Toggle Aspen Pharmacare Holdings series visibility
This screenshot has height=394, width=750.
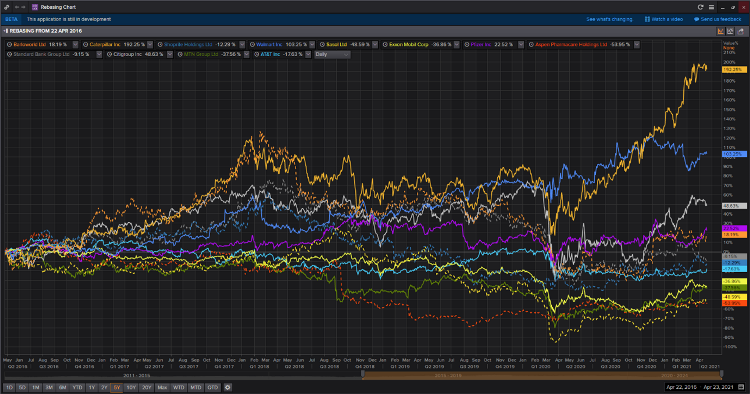pyautogui.click(x=531, y=44)
